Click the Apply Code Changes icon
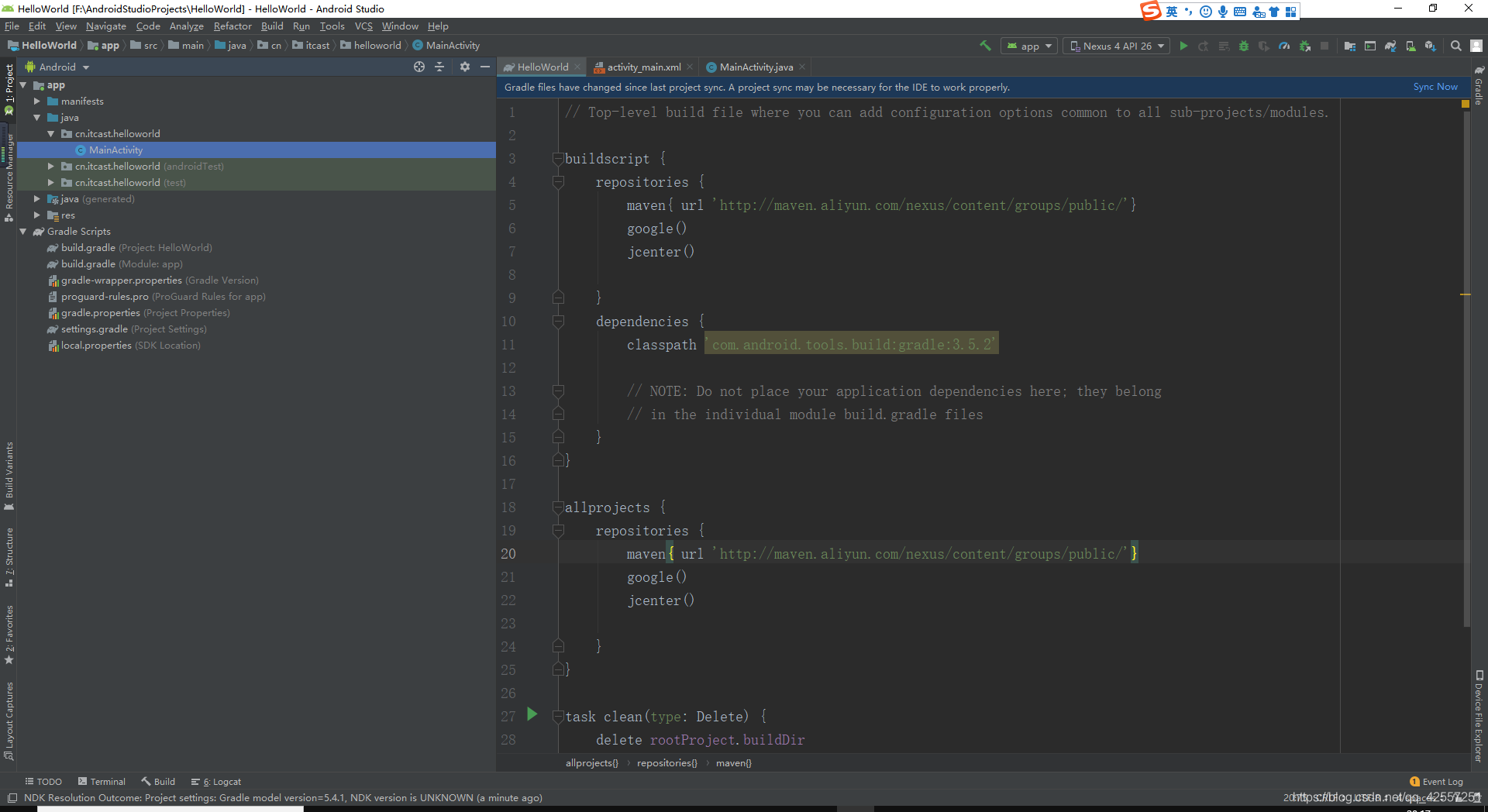1488x812 pixels. pos(1224,46)
